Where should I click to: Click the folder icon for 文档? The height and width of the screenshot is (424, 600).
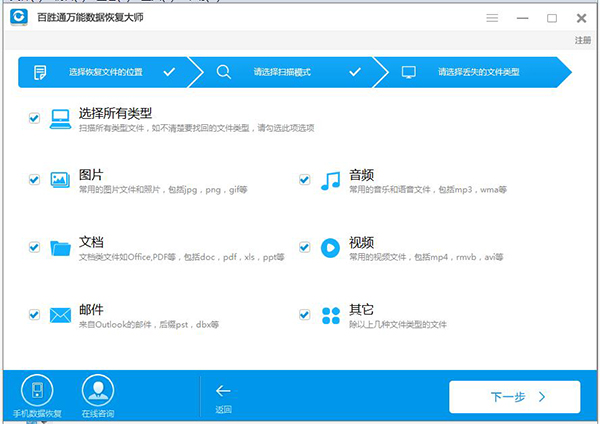tap(60, 248)
